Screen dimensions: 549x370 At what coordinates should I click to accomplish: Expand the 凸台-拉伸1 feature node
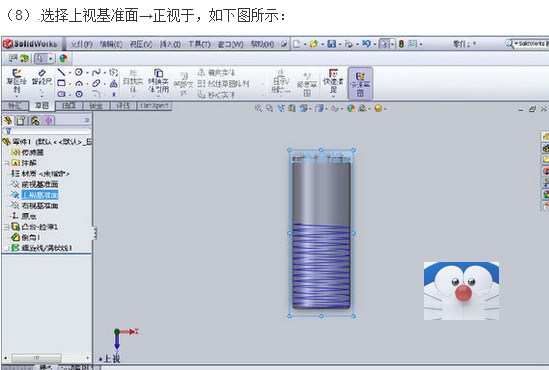click(x=6, y=227)
